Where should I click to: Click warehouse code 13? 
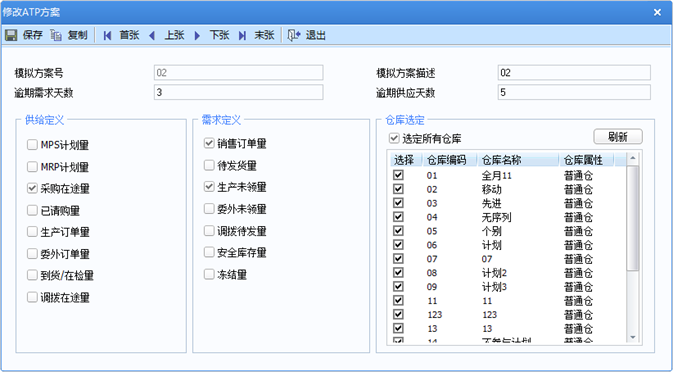[x=432, y=328]
